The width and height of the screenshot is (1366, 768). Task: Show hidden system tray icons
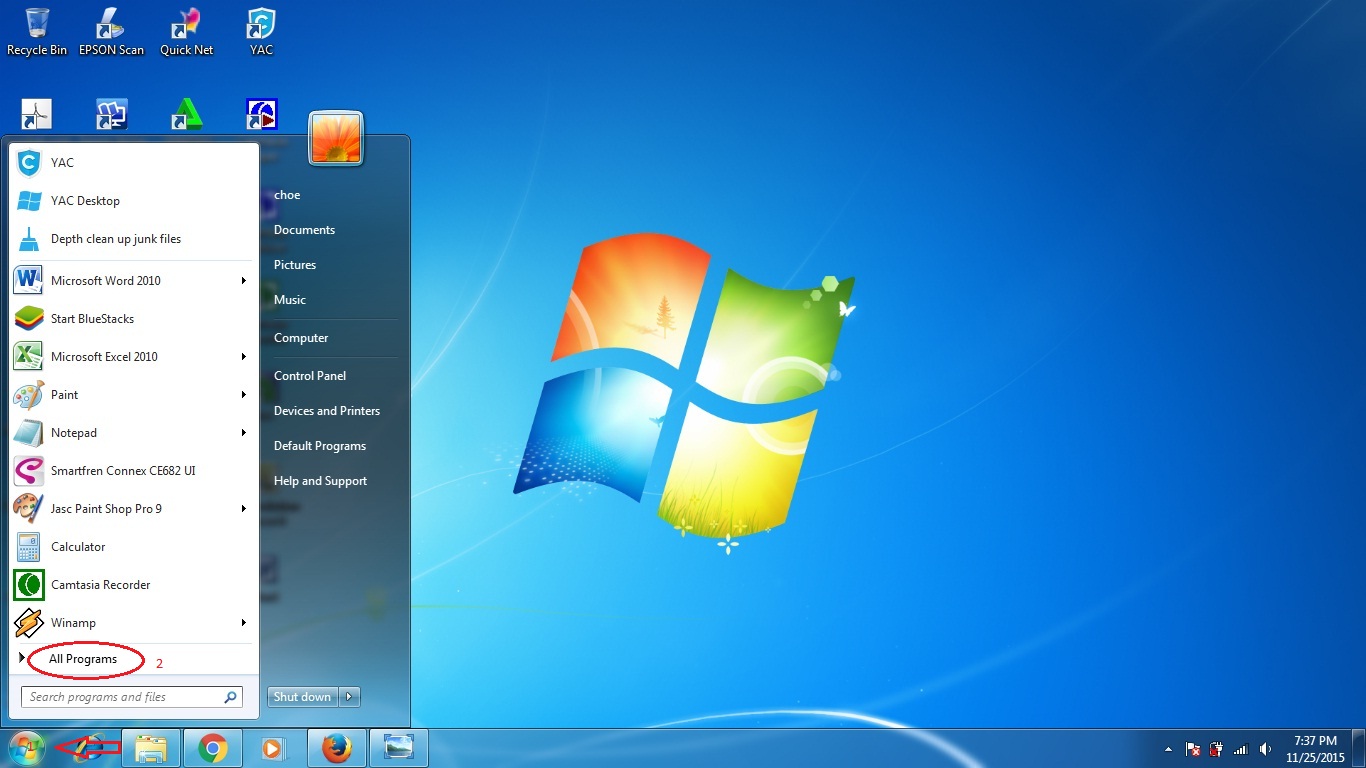tap(1168, 749)
